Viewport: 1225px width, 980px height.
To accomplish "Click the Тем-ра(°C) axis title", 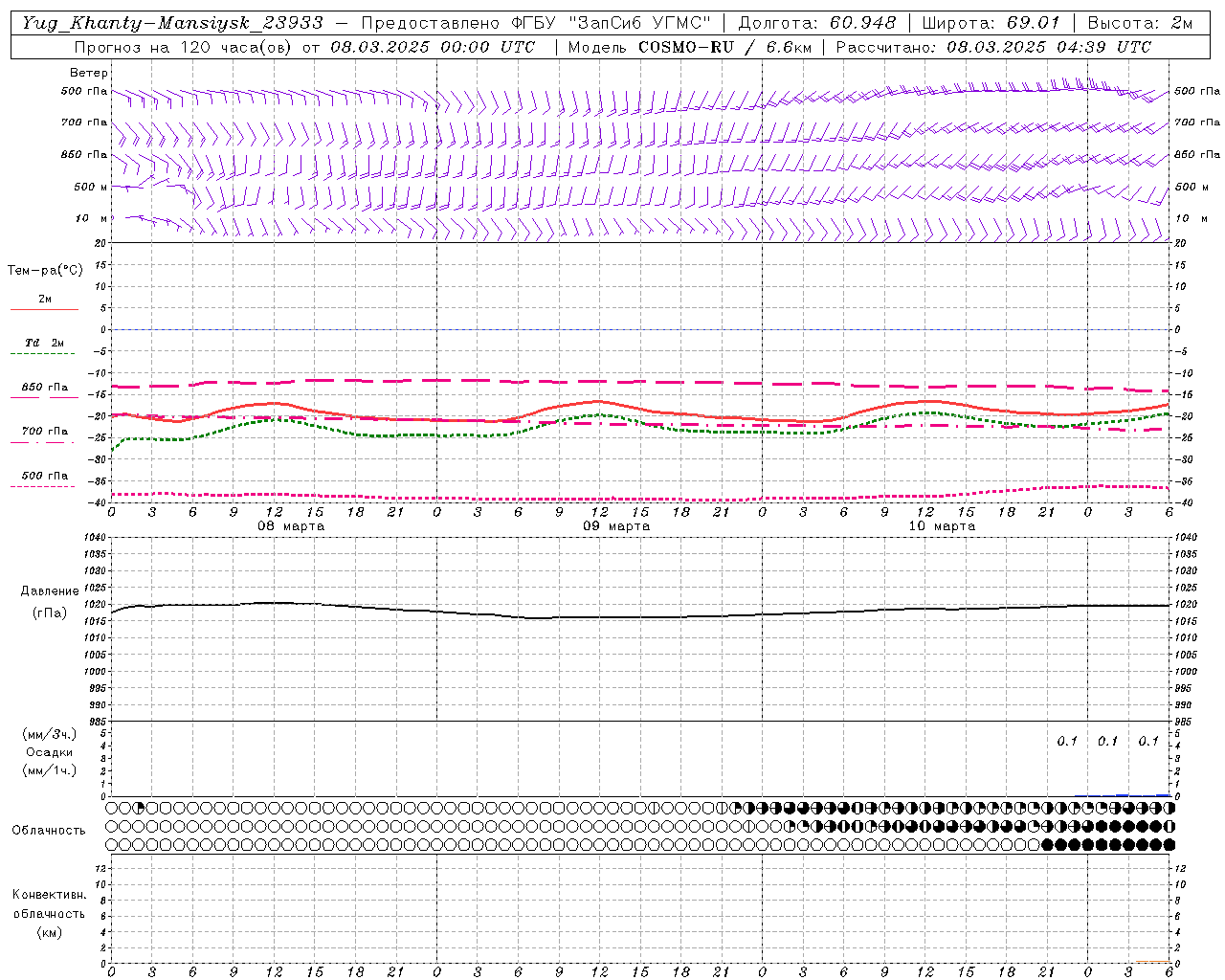I will [45, 271].
